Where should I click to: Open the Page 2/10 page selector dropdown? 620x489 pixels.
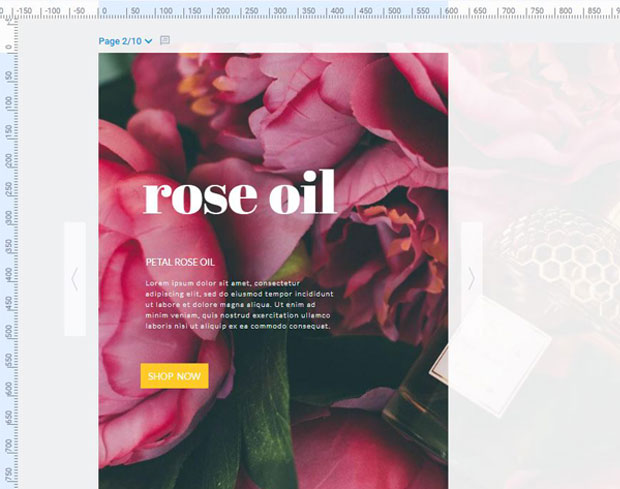click(x=125, y=41)
